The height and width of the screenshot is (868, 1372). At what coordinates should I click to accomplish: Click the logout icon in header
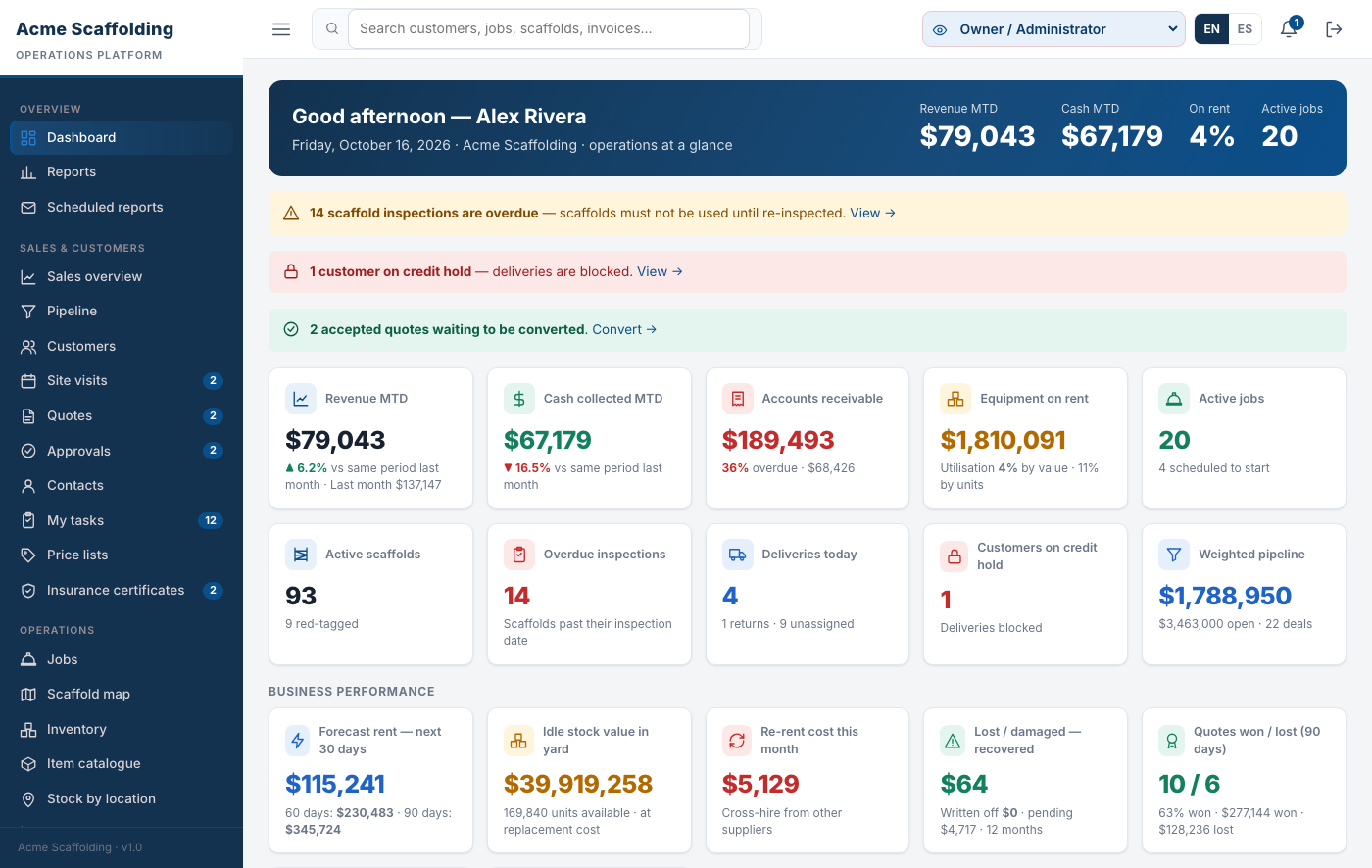point(1334,29)
